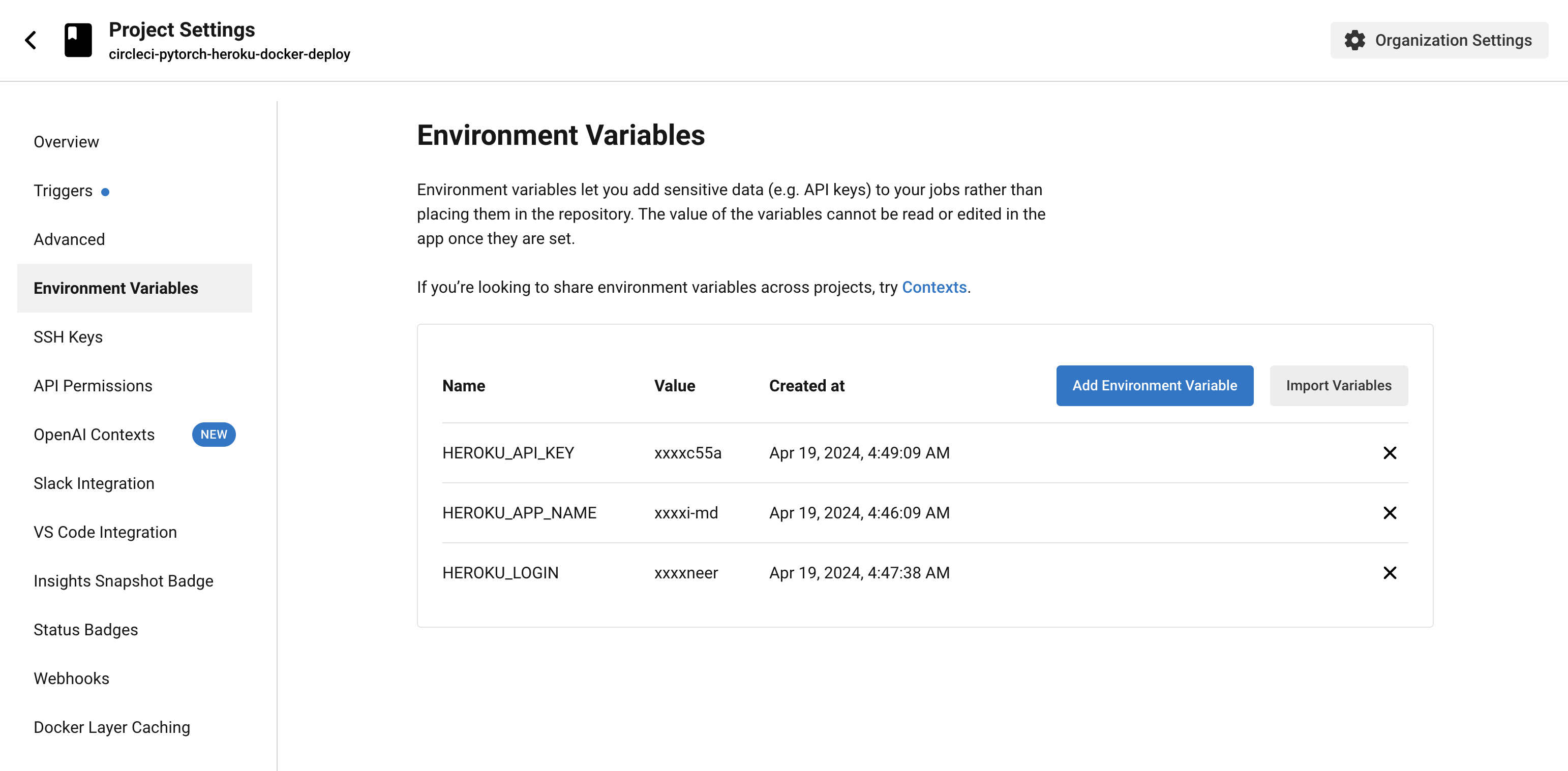Viewport: 1568px width, 771px height.
Task: Click the Add Environment Variable button
Action: (x=1154, y=385)
